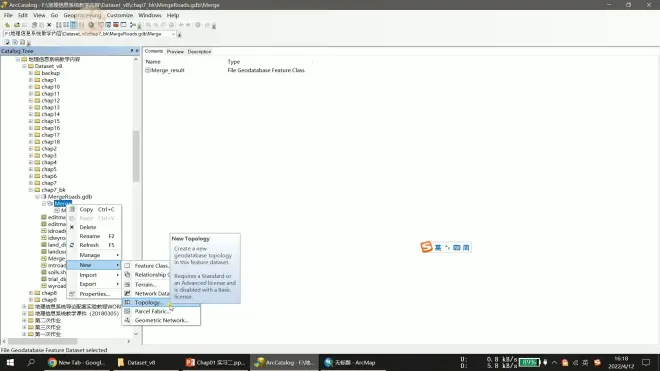Image resolution: width=660 pixels, height=371 pixels.
Task: Open the Help menu
Action: [173, 15]
